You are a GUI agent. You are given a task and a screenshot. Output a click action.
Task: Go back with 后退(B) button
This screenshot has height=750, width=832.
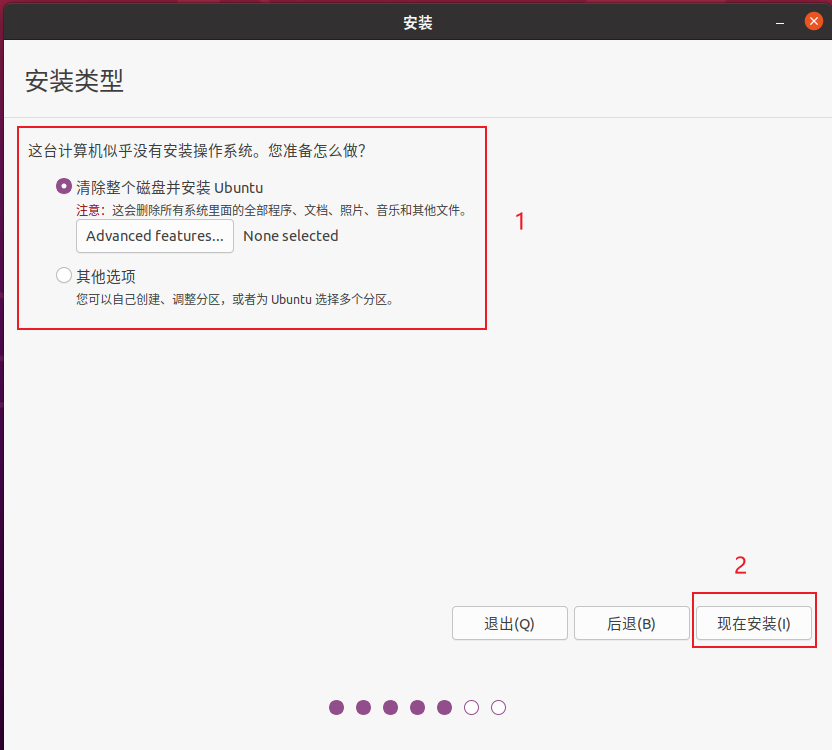(631, 623)
